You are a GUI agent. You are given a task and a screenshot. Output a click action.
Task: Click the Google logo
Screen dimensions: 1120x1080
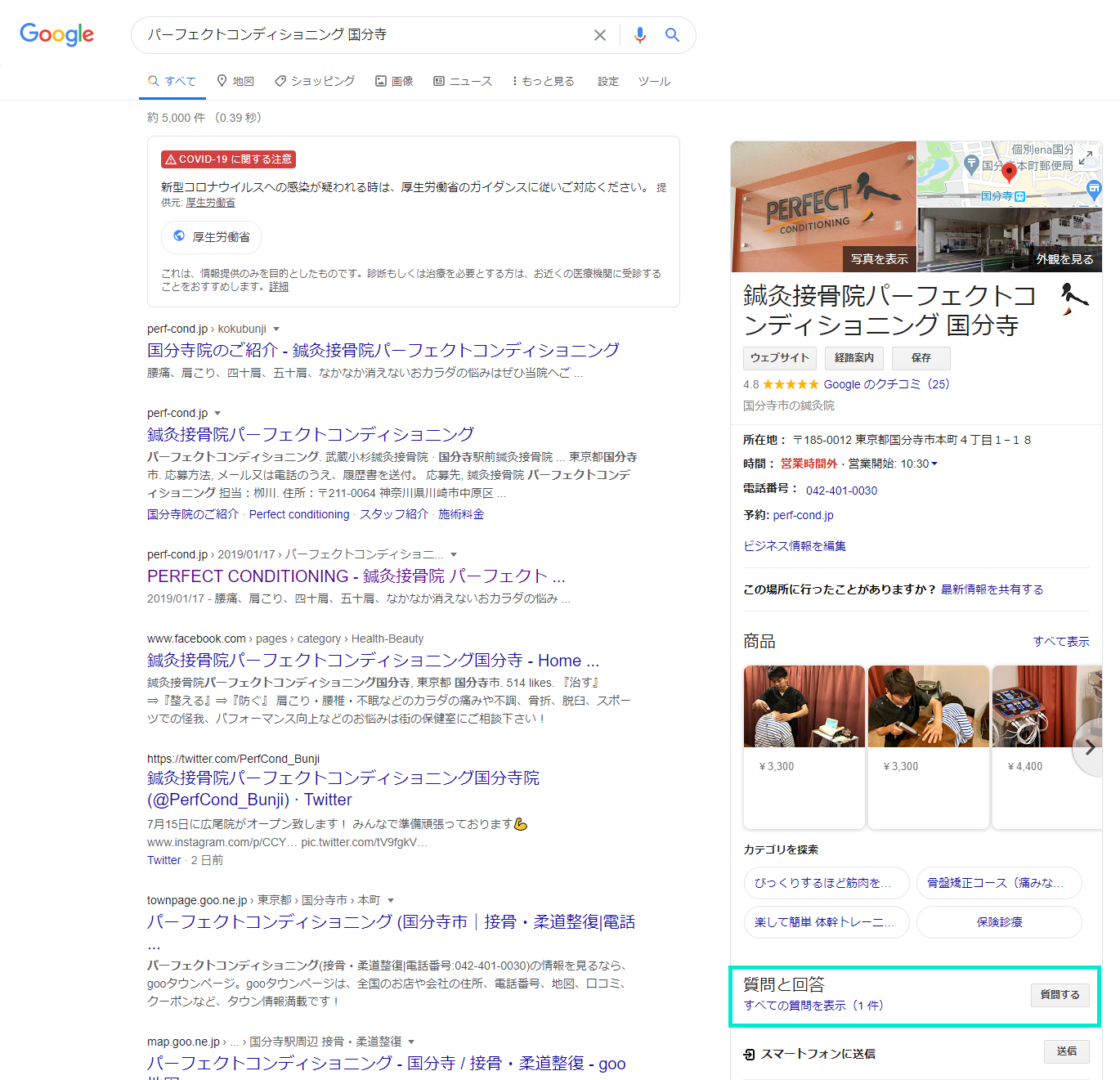pyautogui.click(x=56, y=34)
